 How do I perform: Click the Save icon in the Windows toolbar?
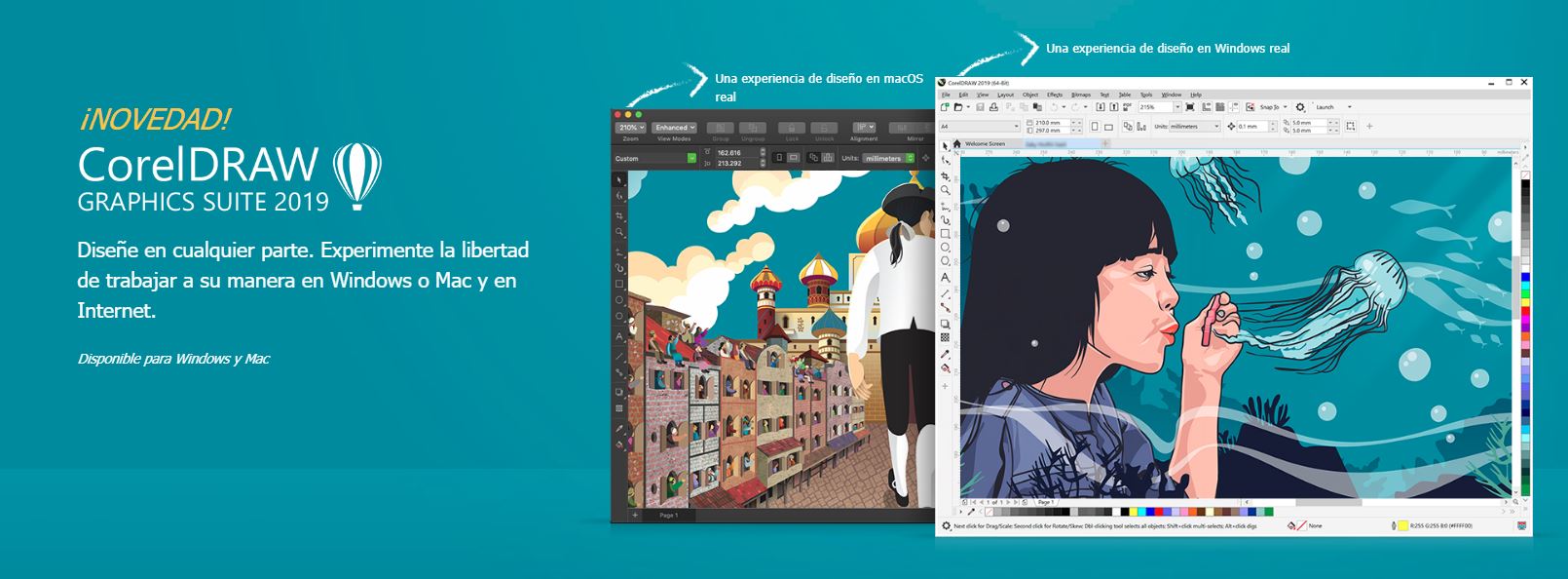coord(980,107)
